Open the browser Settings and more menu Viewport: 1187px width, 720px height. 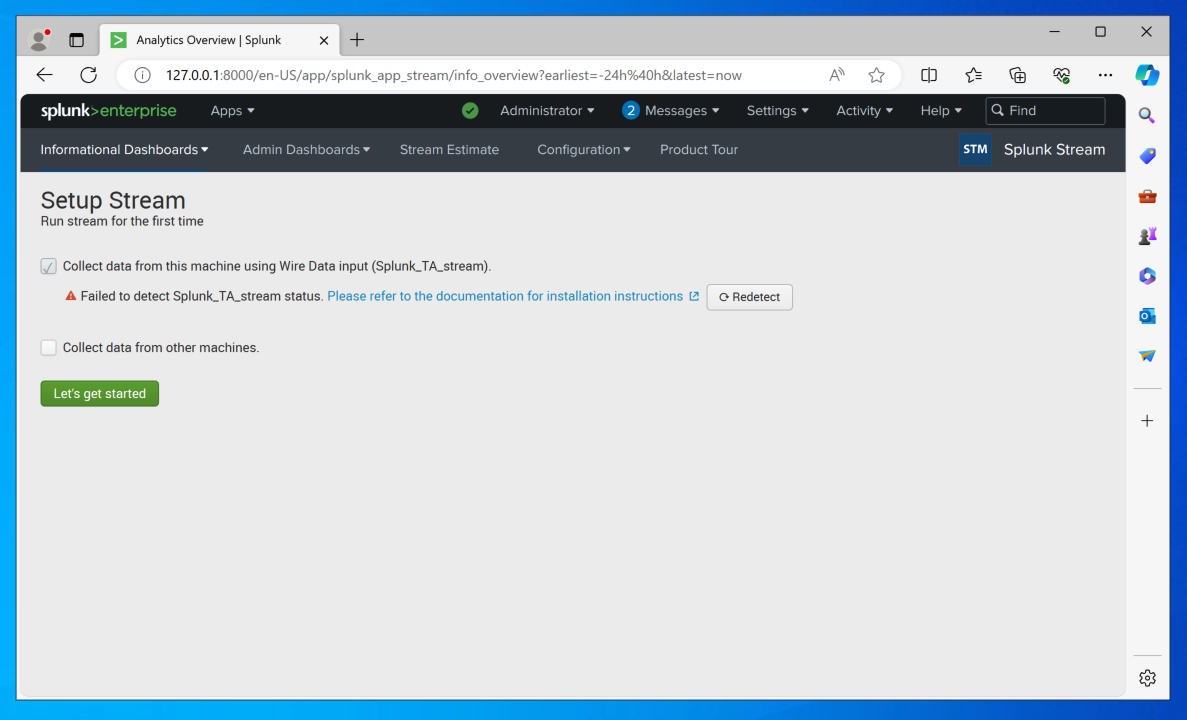point(1105,75)
